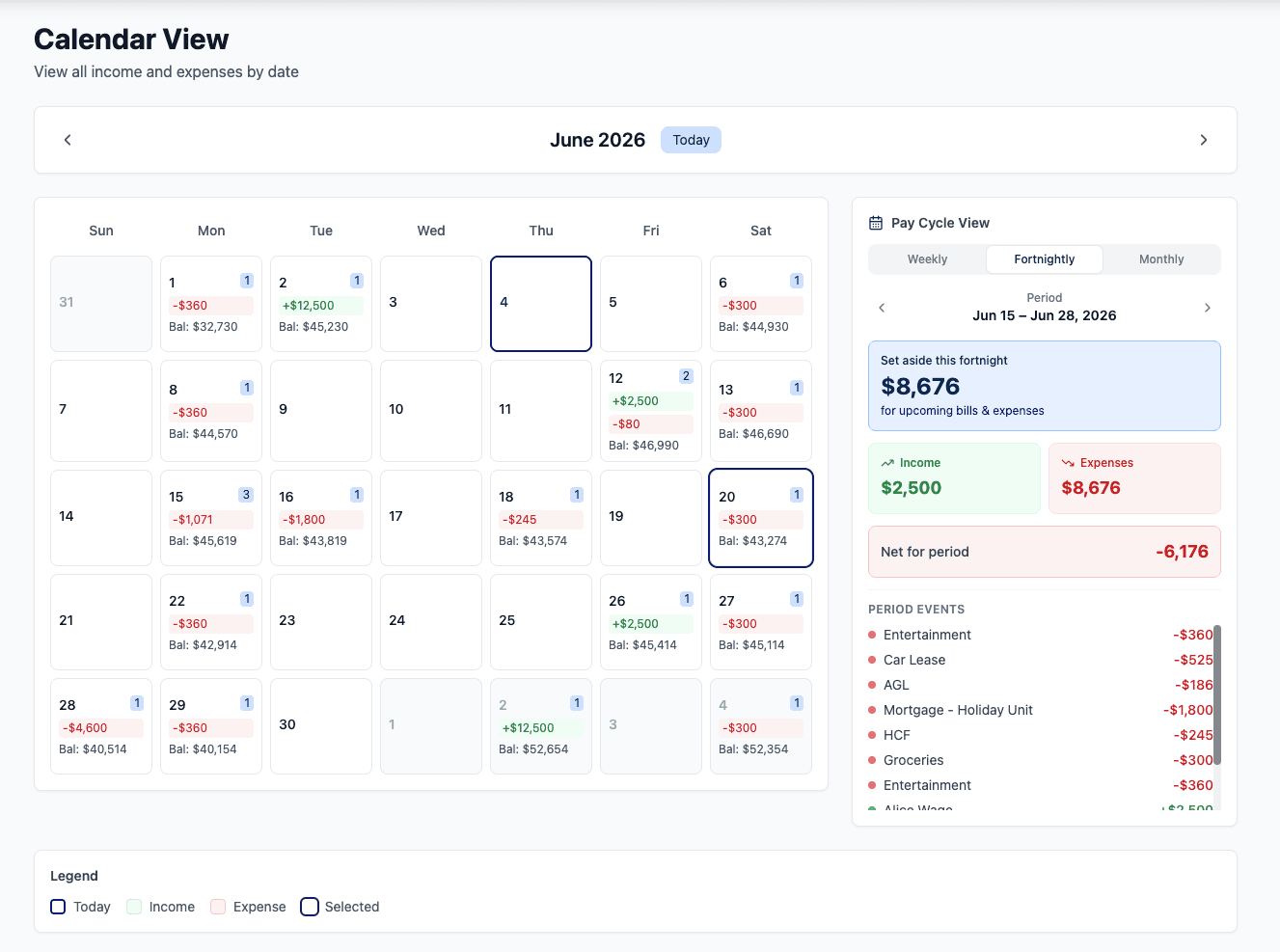Image resolution: width=1280 pixels, height=952 pixels.
Task: Select the Fortnightly pay cycle tab
Action: 1045,259
